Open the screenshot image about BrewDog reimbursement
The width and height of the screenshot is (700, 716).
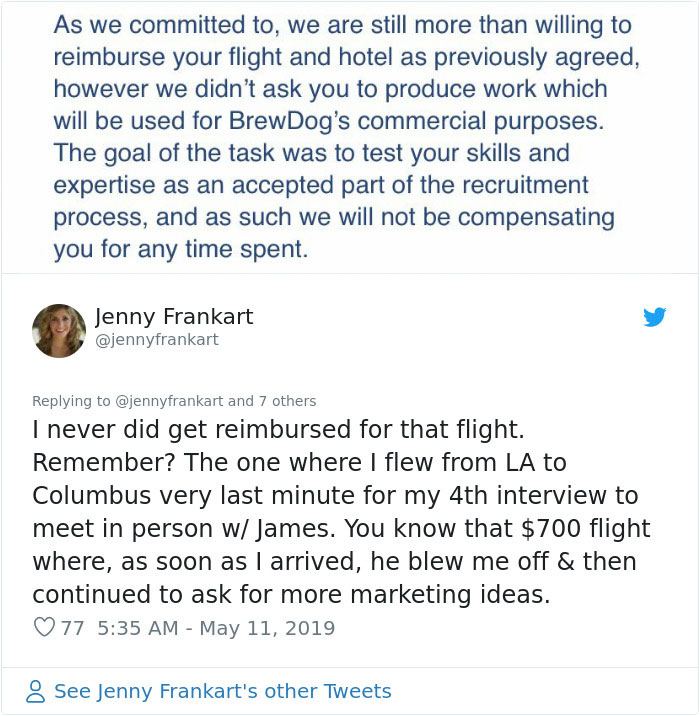349,135
